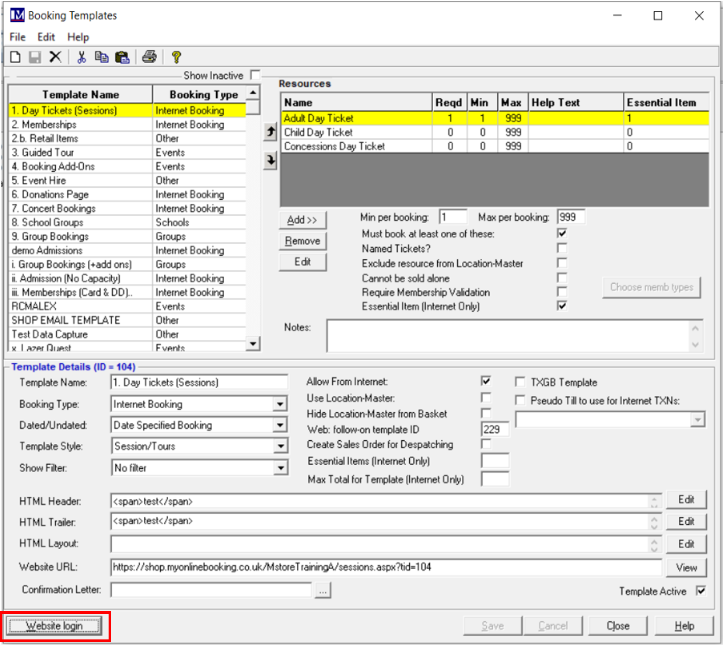723x645 pixels.
Task: Click the Website login button
Action: [55, 626]
